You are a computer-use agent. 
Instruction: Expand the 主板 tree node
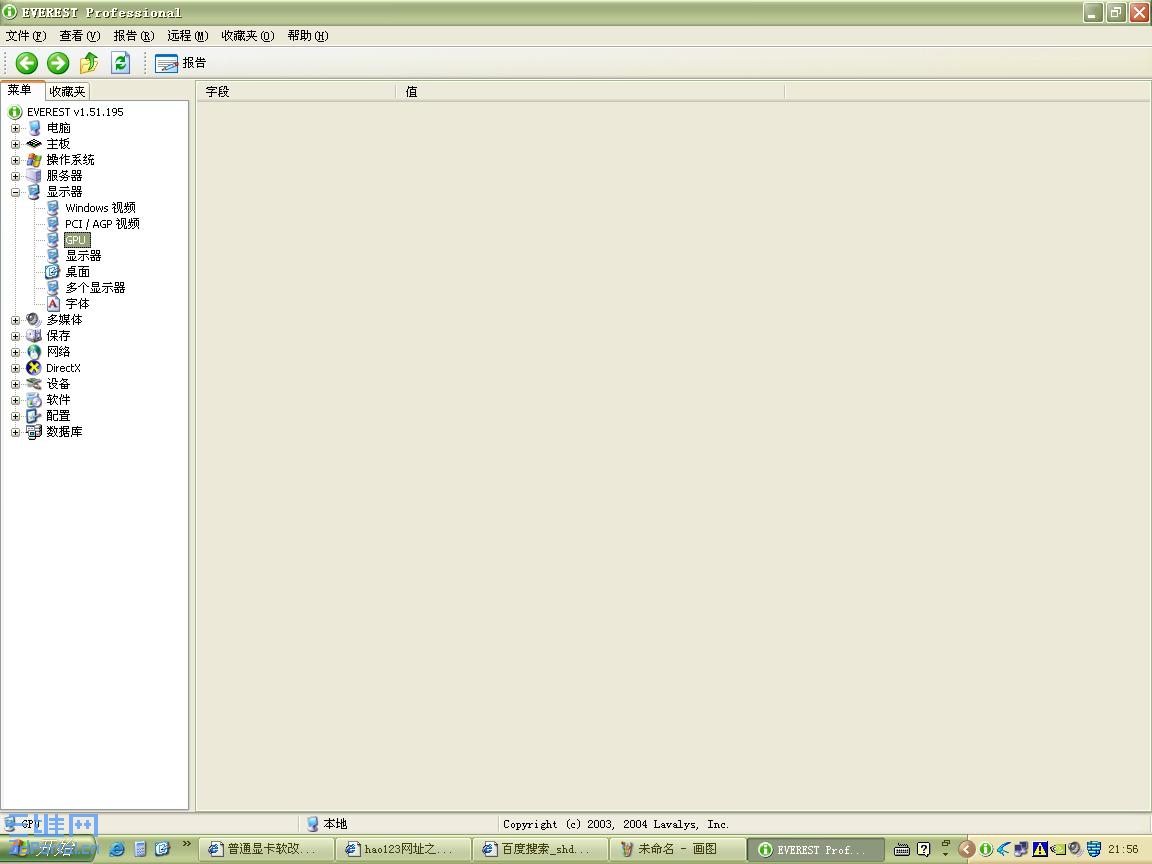pos(15,144)
